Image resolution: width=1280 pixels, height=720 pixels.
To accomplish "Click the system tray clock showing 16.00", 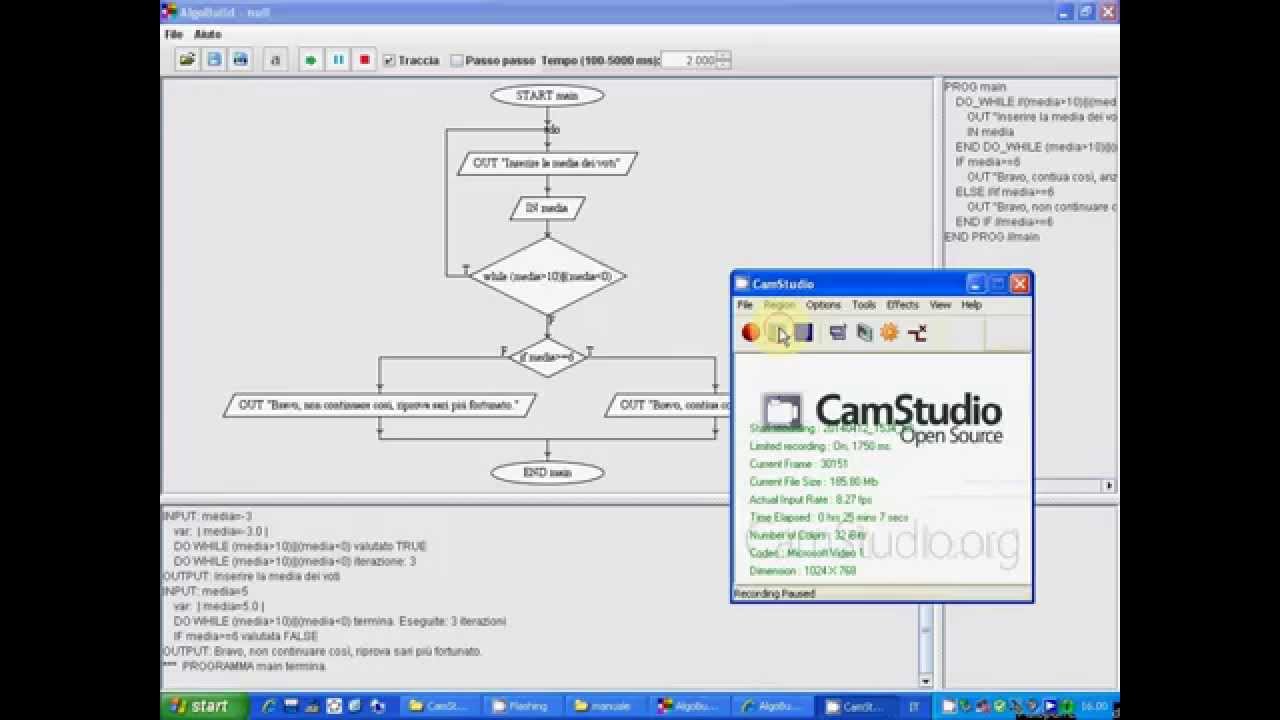I will (1094, 706).
